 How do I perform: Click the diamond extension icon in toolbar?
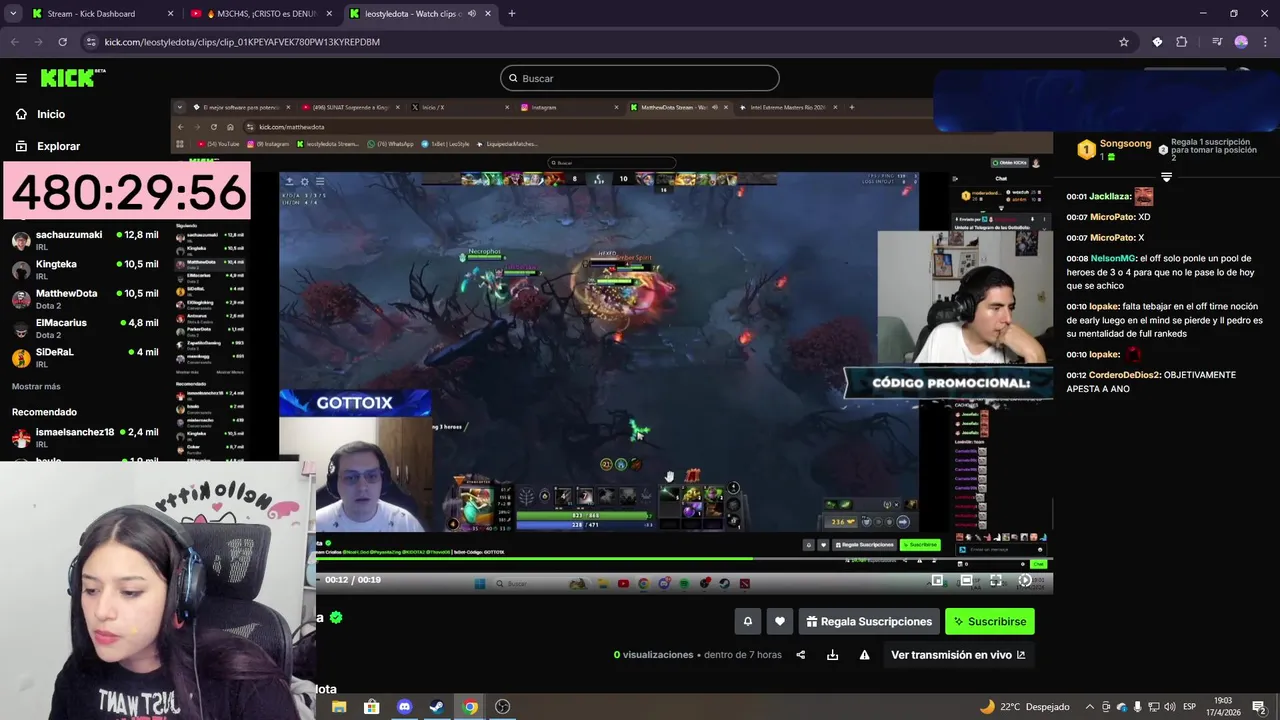[1157, 42]
